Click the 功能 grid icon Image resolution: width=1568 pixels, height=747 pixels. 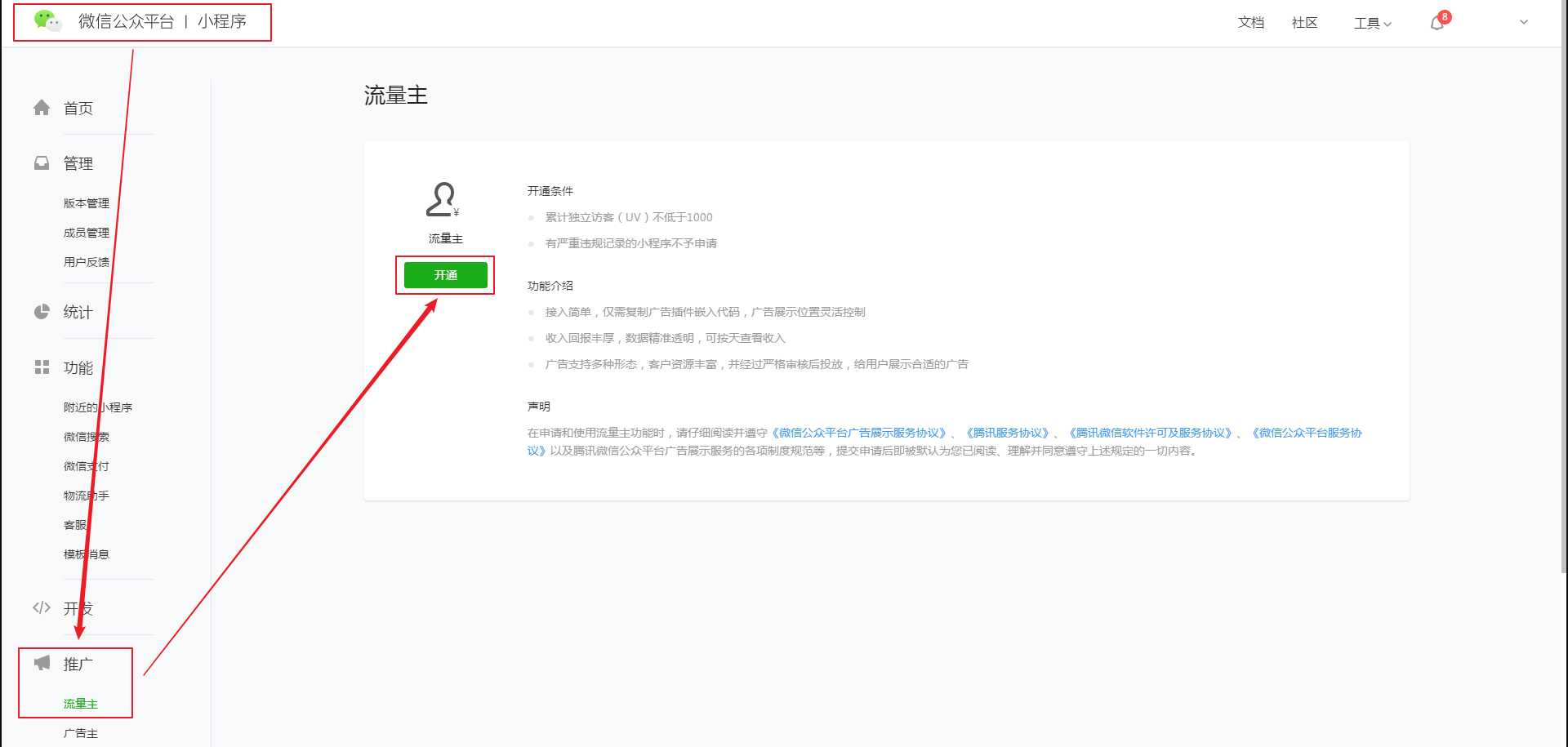42,367
